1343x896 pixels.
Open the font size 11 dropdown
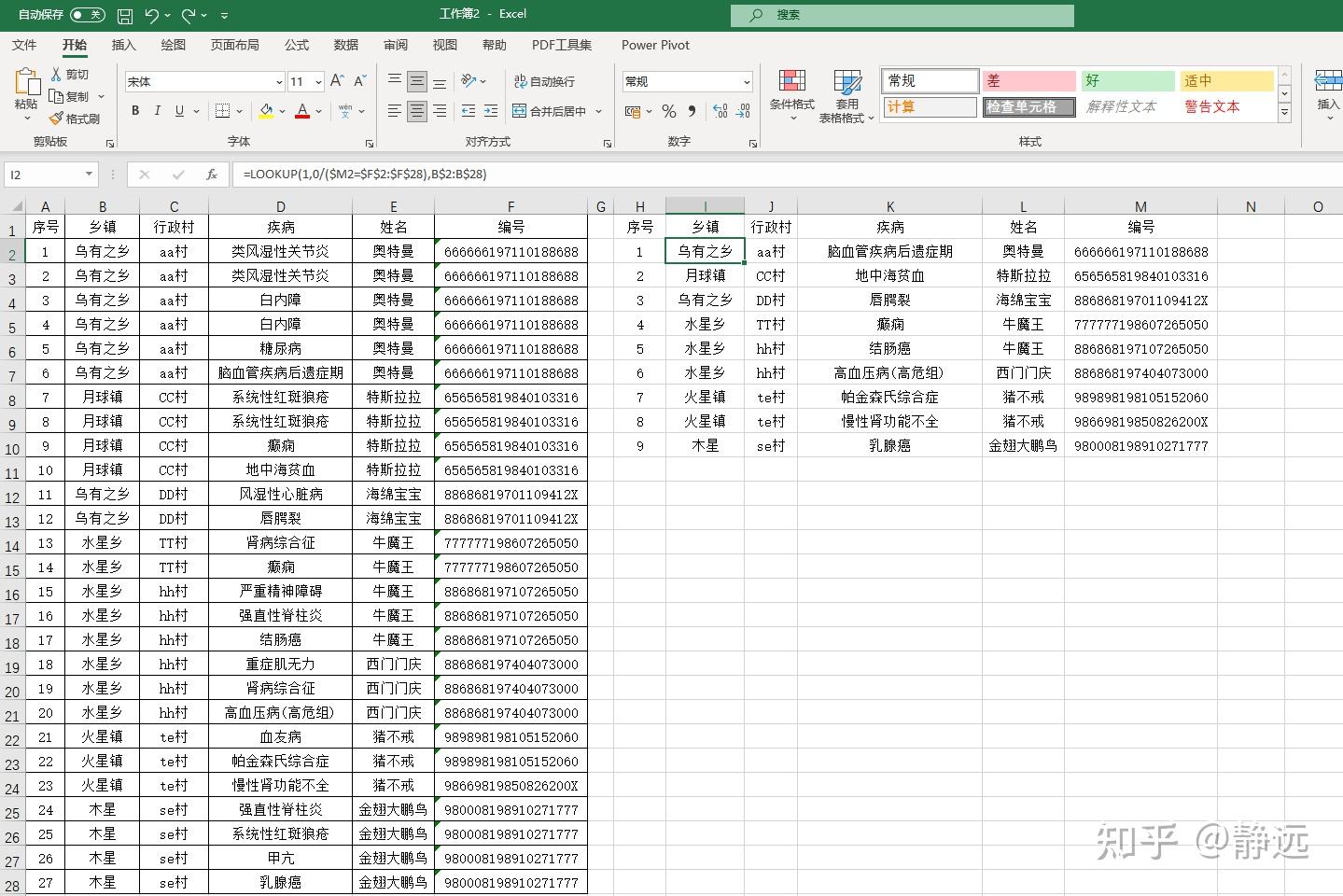pos(318,82)
